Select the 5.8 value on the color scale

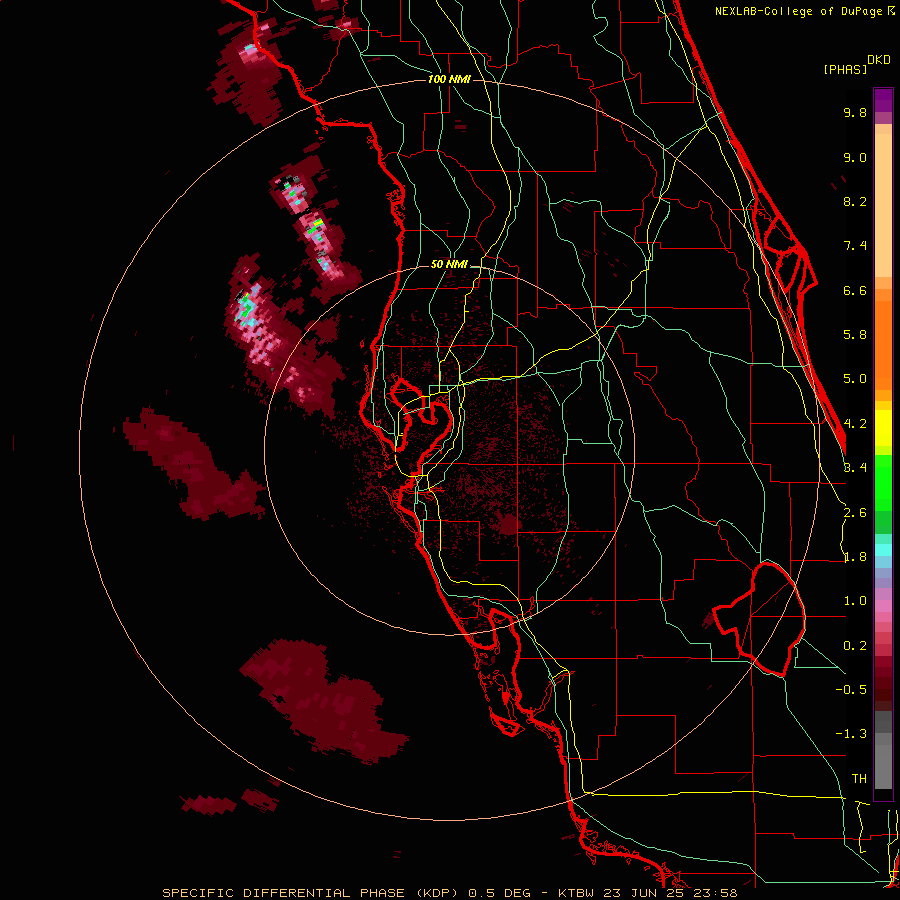[855, 335]
